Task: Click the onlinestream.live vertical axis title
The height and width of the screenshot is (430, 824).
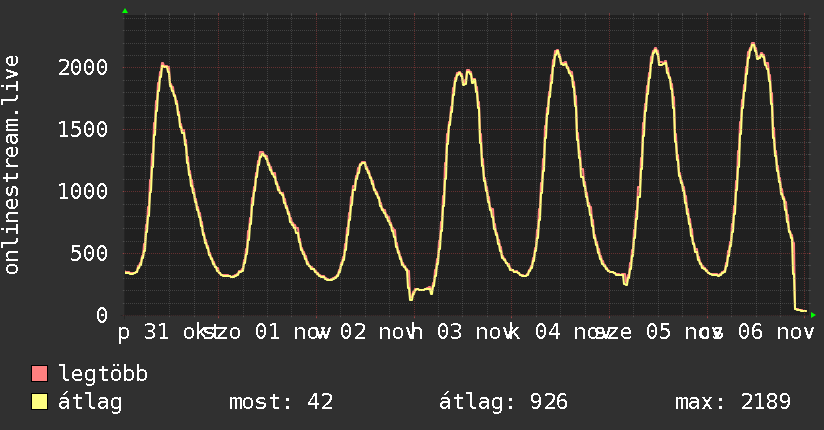Action: tap(11, 165)
